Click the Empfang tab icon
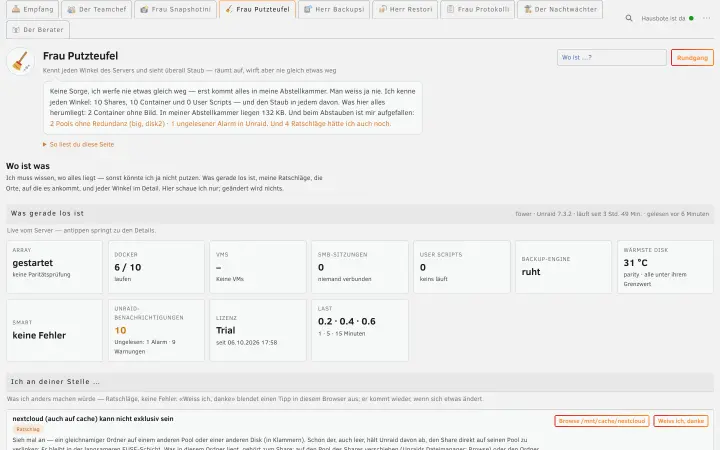720x450 pixels. pyautogui.click(x=16, y=9)
